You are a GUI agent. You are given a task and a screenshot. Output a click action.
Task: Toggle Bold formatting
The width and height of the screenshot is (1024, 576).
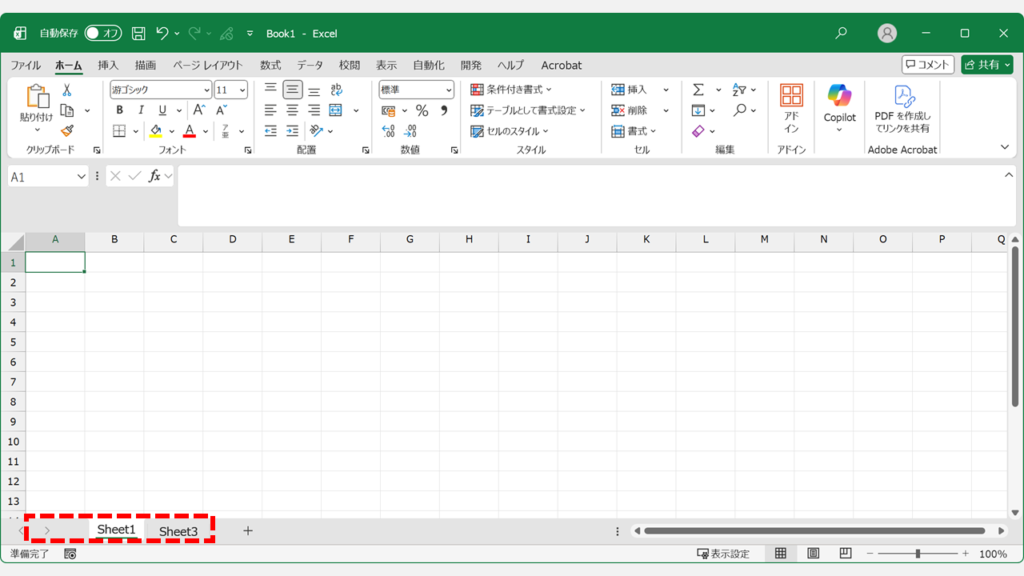119,111
